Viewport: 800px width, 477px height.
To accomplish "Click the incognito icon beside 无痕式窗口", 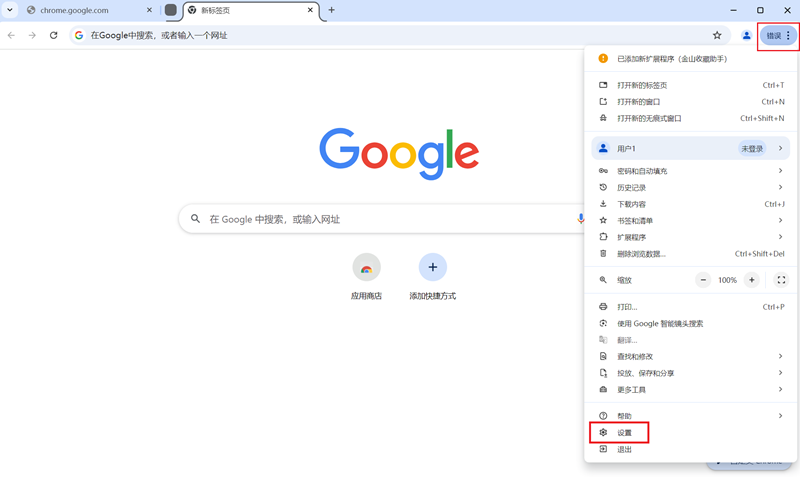I will [x=603, y=118].
